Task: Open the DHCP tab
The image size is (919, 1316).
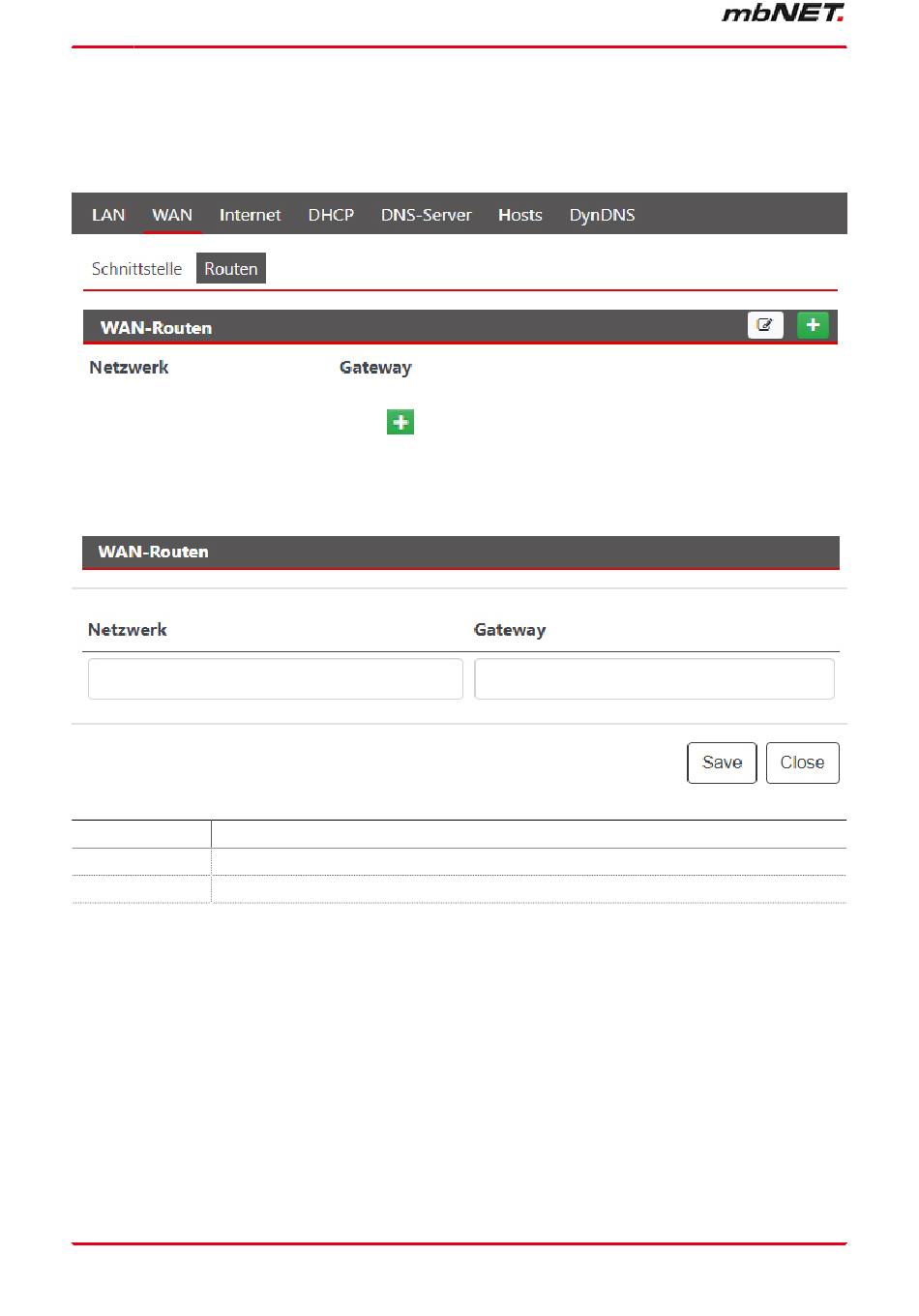Action: point(331,215)
